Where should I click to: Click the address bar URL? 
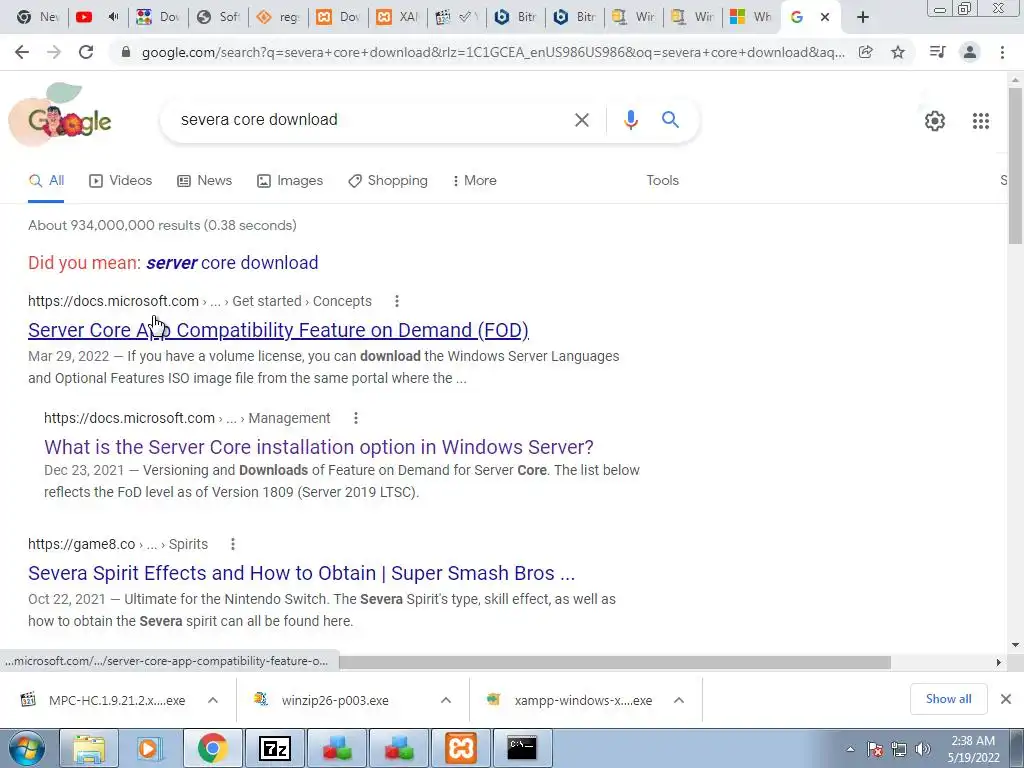(x=493, y=52)
